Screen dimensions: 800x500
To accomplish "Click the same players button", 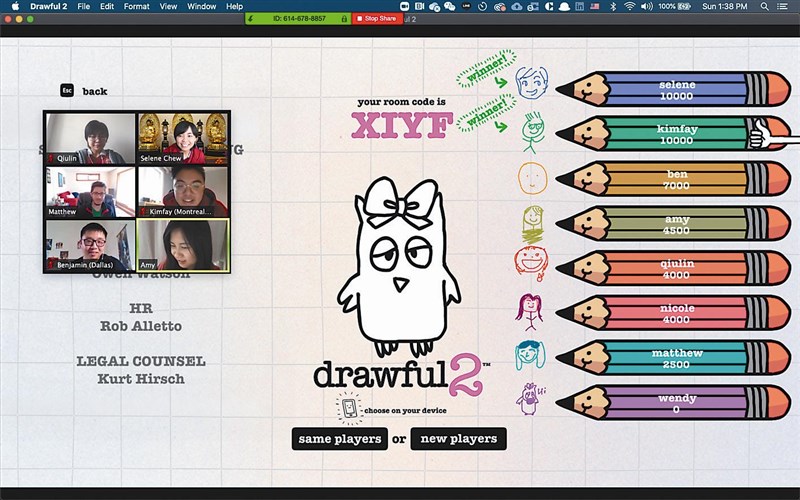I will pos(340,439).
